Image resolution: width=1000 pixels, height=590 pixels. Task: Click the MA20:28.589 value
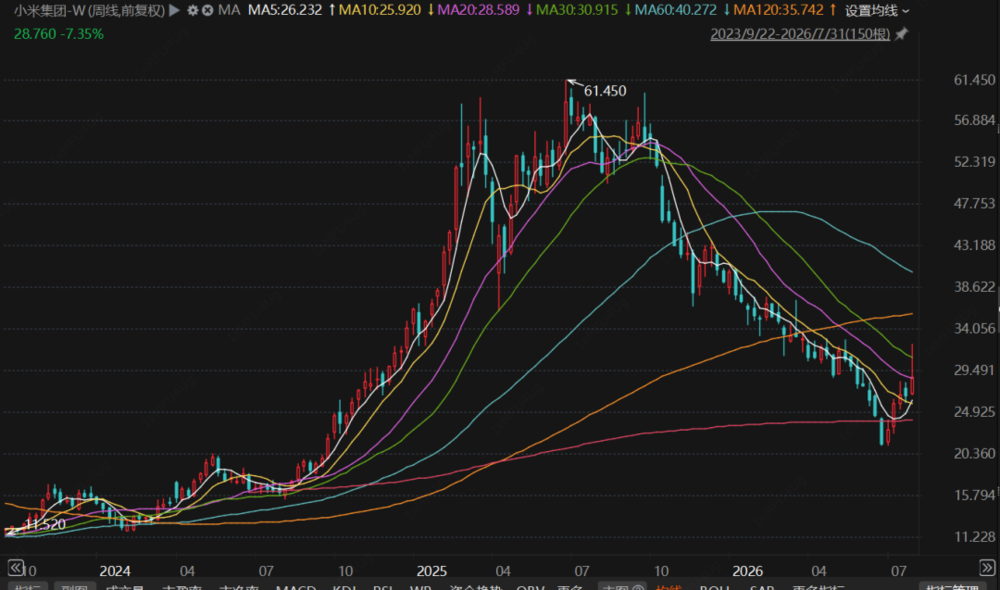click(x=478, y=10)
